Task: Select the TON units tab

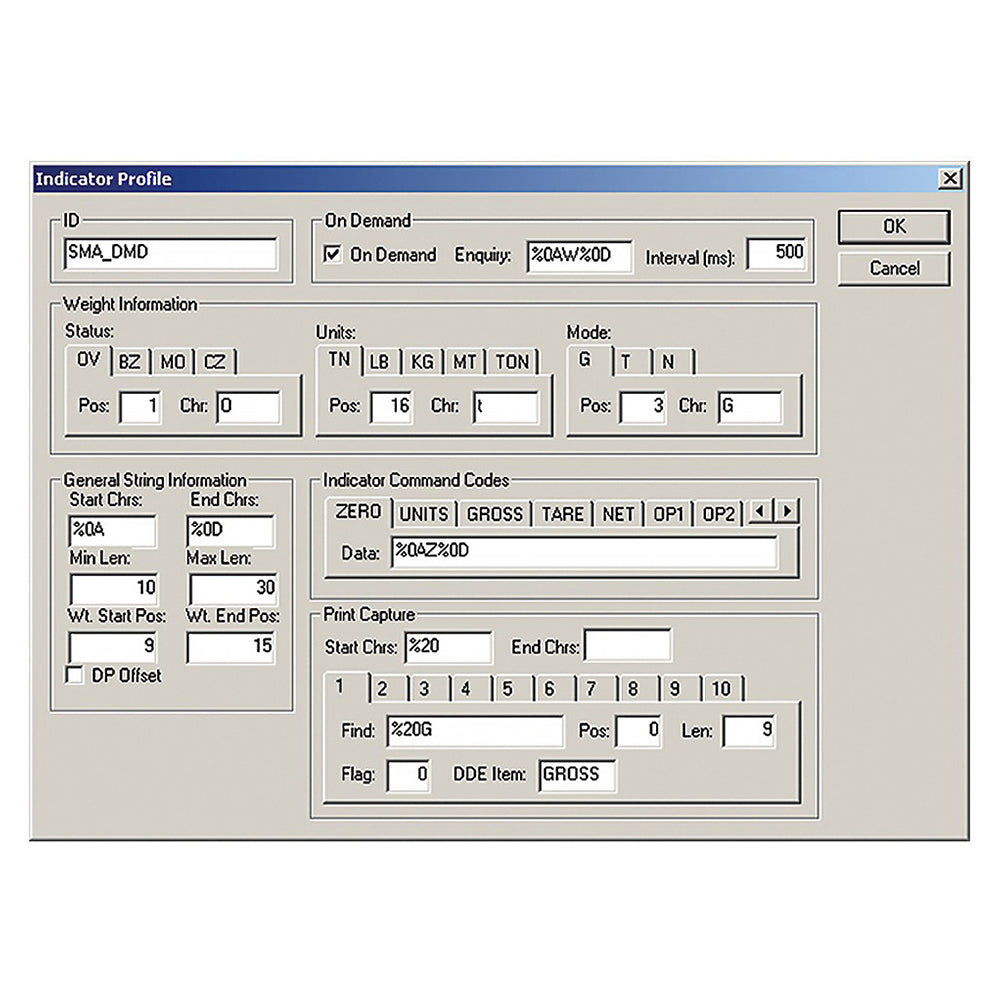Action: click(512, 362)
